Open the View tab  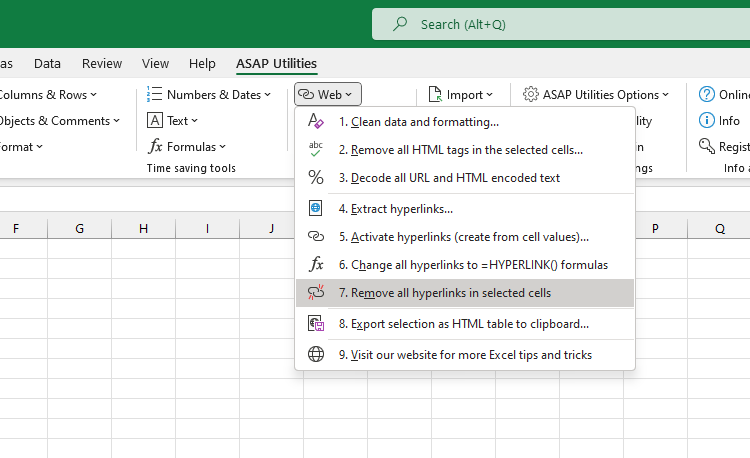tap(155, 64)
